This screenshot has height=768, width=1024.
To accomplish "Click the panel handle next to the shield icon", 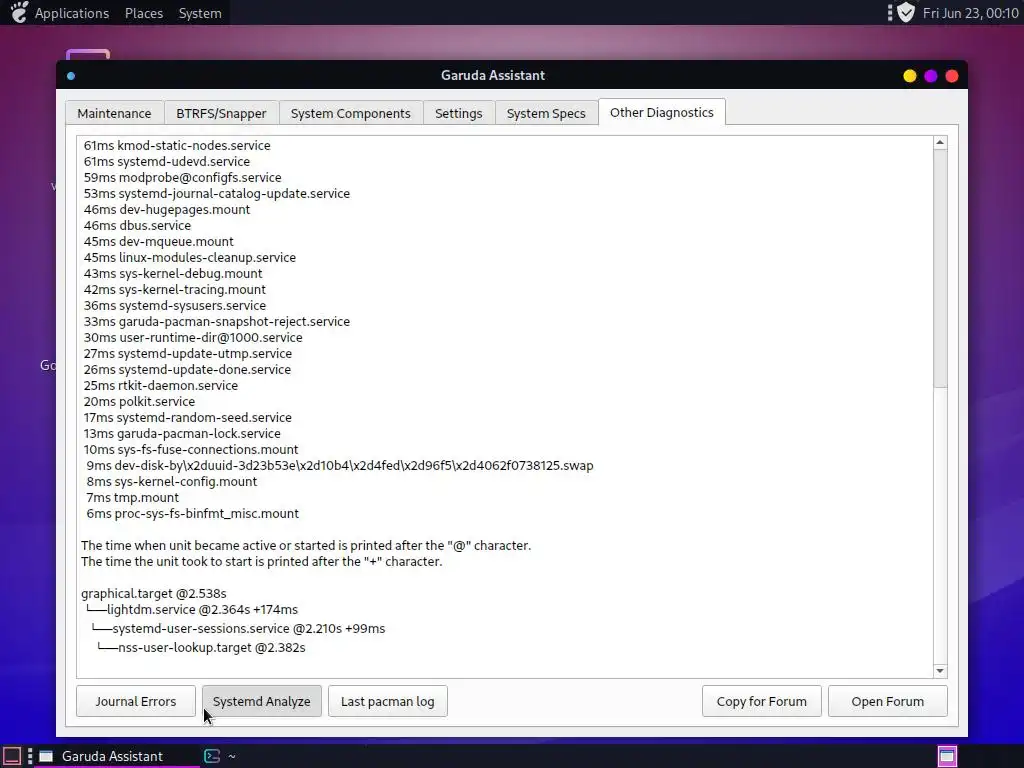I will 889,12.
